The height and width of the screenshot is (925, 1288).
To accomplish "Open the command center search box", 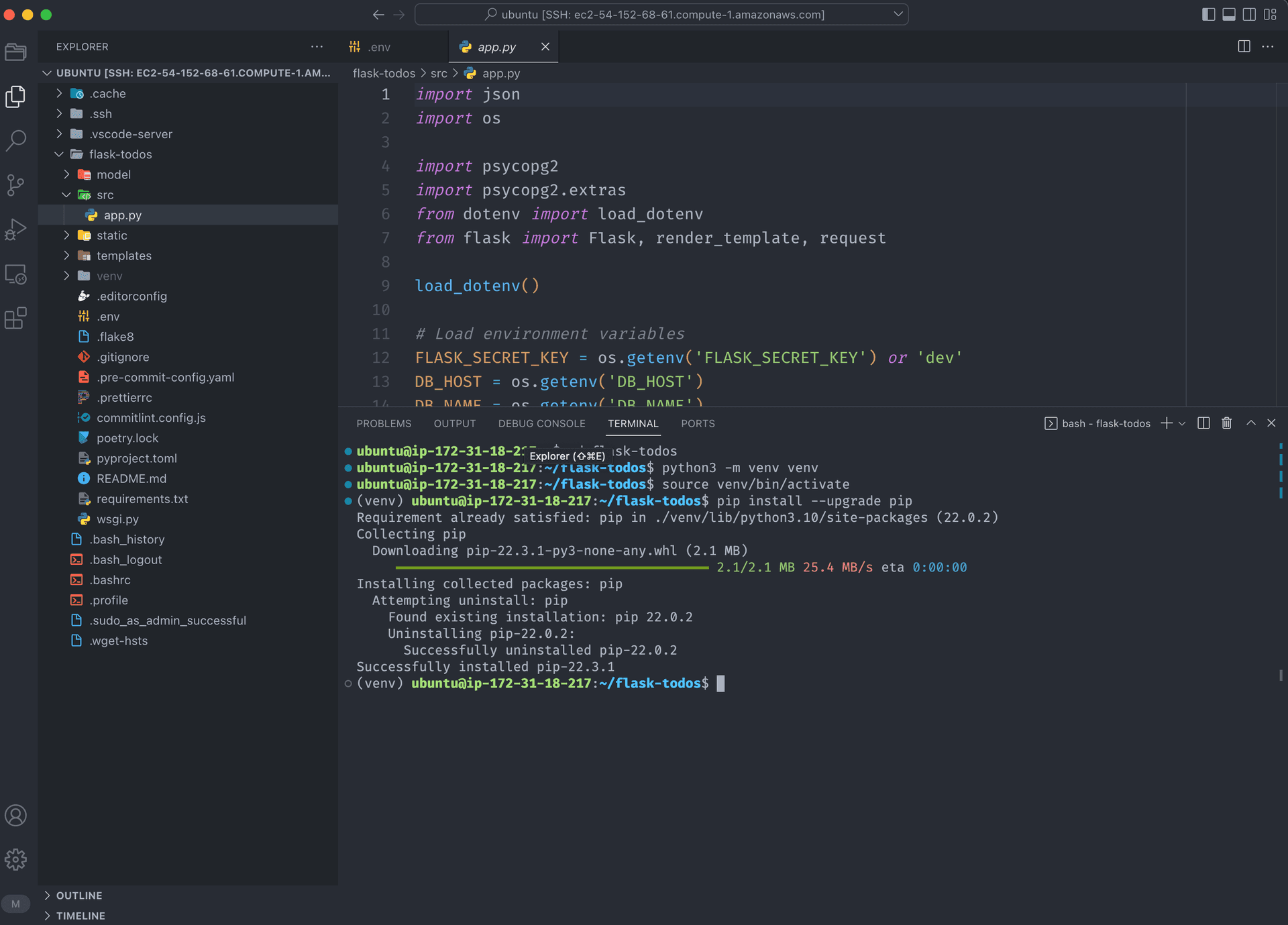I will 661,14.
